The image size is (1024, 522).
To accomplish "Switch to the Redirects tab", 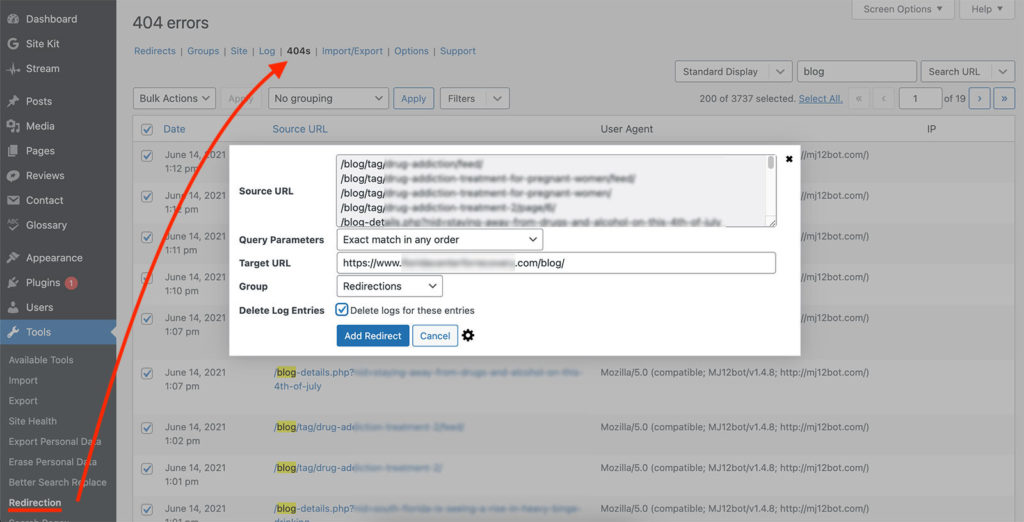I will (155, 51).
